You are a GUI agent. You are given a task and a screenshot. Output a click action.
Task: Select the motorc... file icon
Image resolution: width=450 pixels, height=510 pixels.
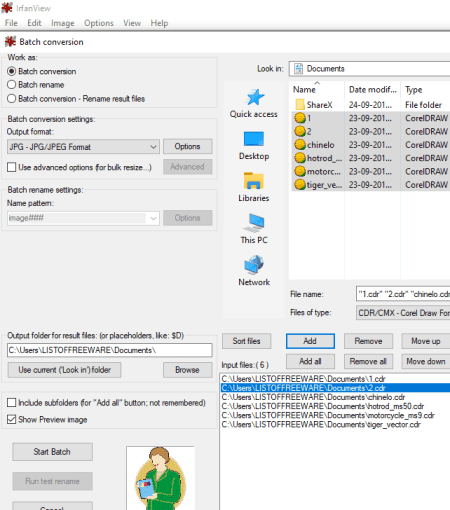click(x=300, y=171)
